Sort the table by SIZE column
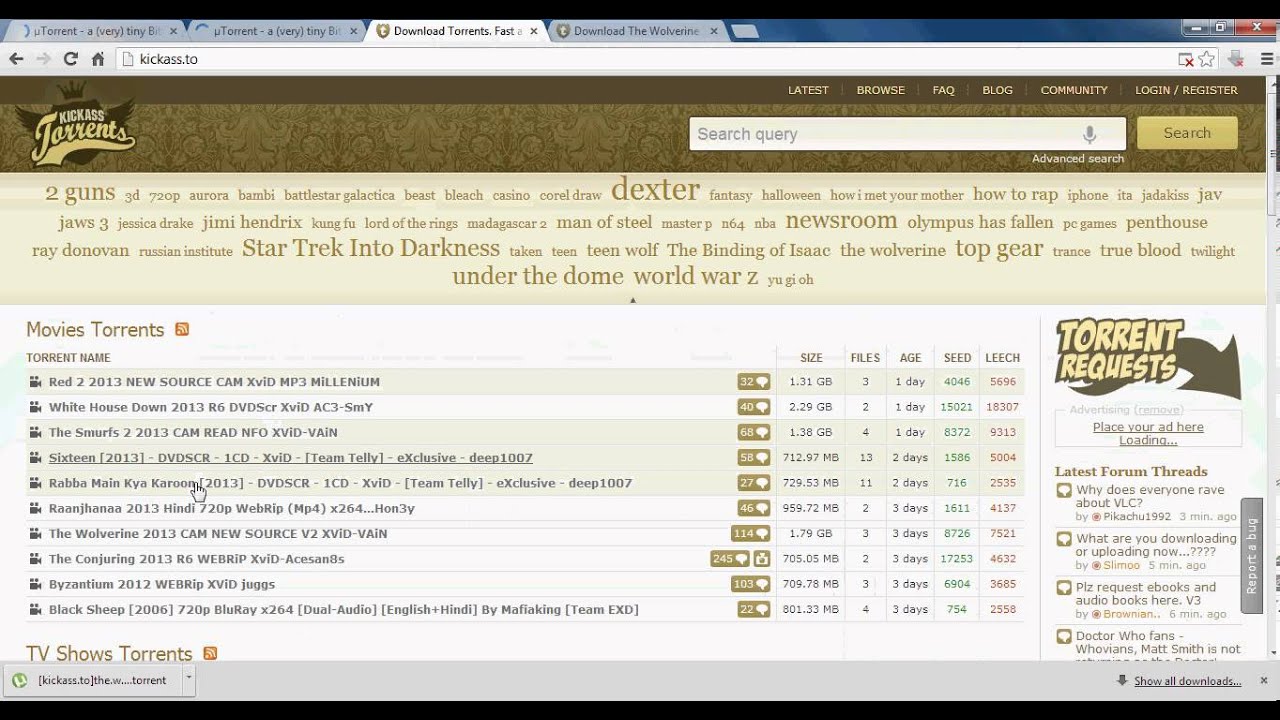This screenshot has width=1280, height=720. click(811, 358)
